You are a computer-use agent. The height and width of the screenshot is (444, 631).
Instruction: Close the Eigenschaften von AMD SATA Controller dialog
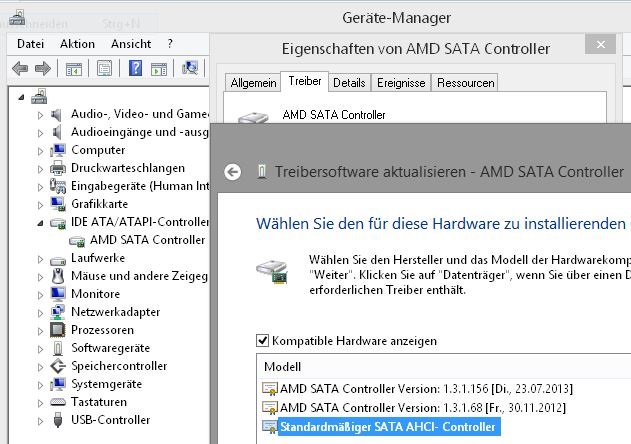(600, 44)
